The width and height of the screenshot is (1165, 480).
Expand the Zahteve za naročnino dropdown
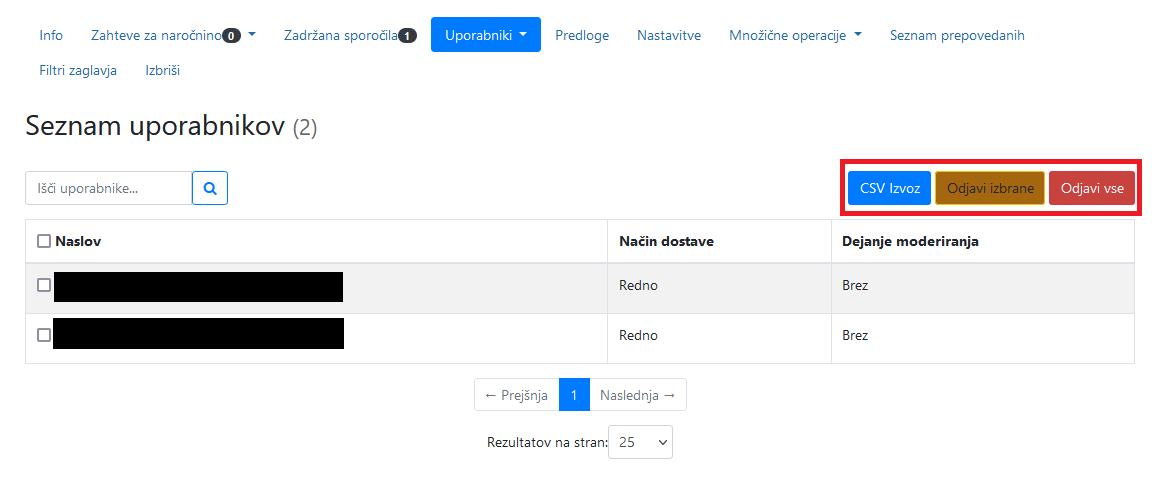(x=173, y=35)
